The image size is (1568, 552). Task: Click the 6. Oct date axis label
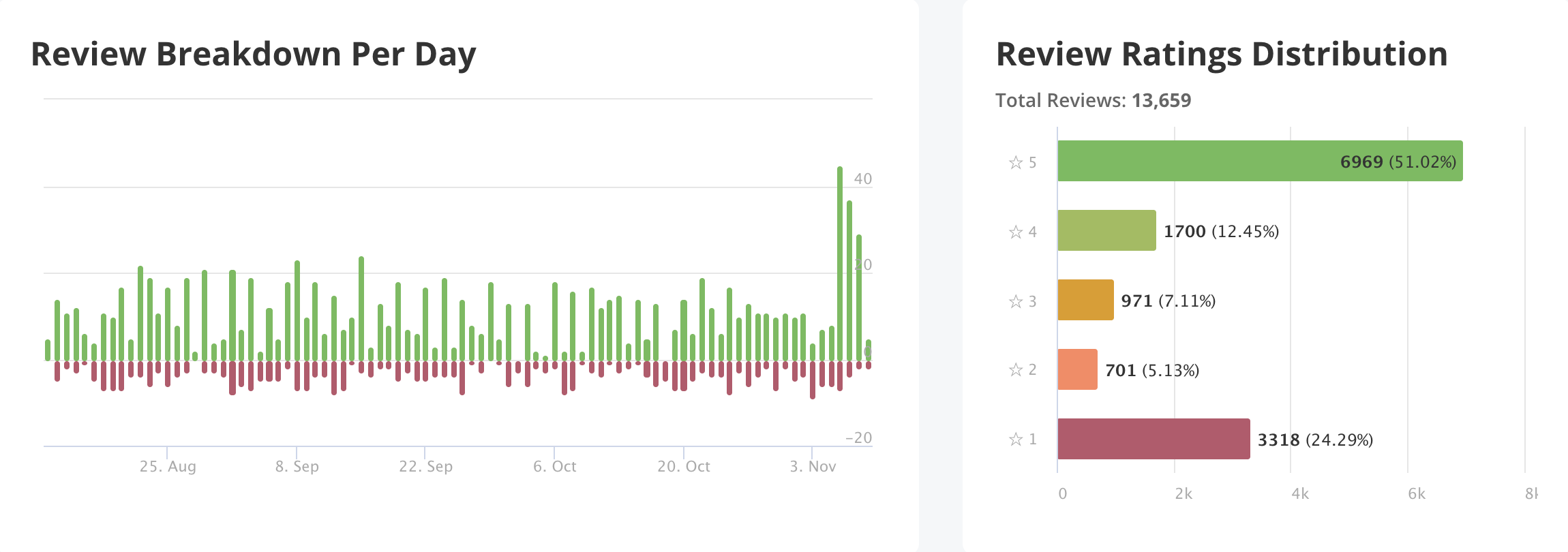point(554,467)
